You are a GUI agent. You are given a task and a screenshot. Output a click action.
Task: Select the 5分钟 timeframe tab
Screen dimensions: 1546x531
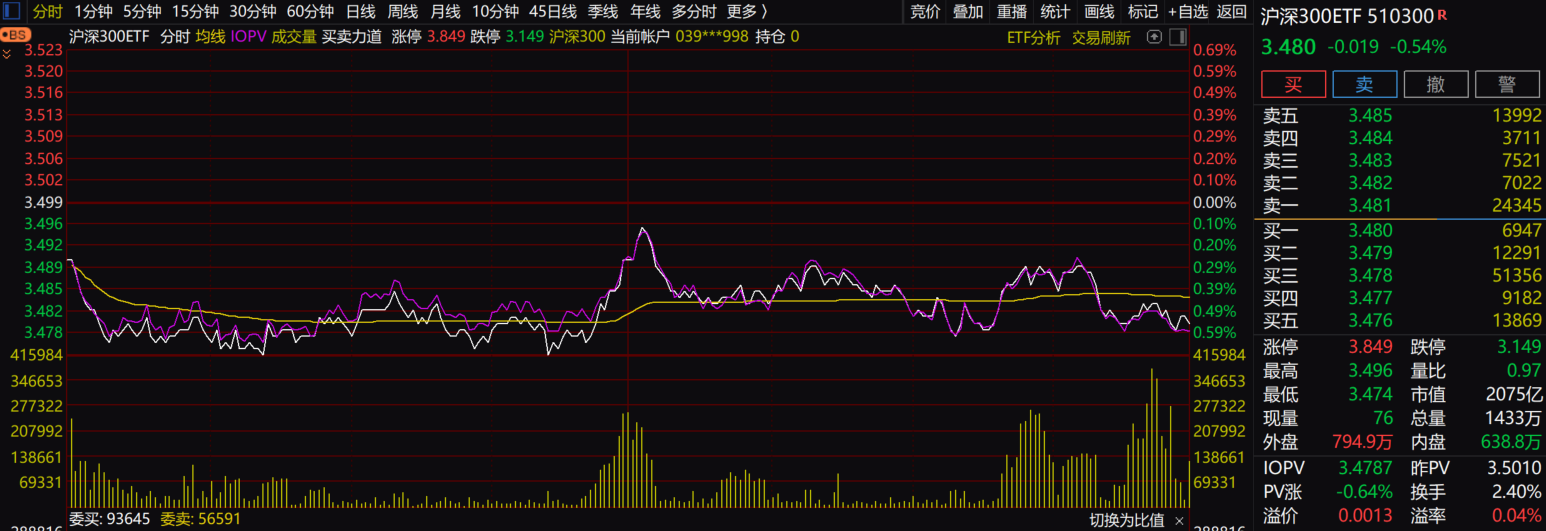click(142, 12)
